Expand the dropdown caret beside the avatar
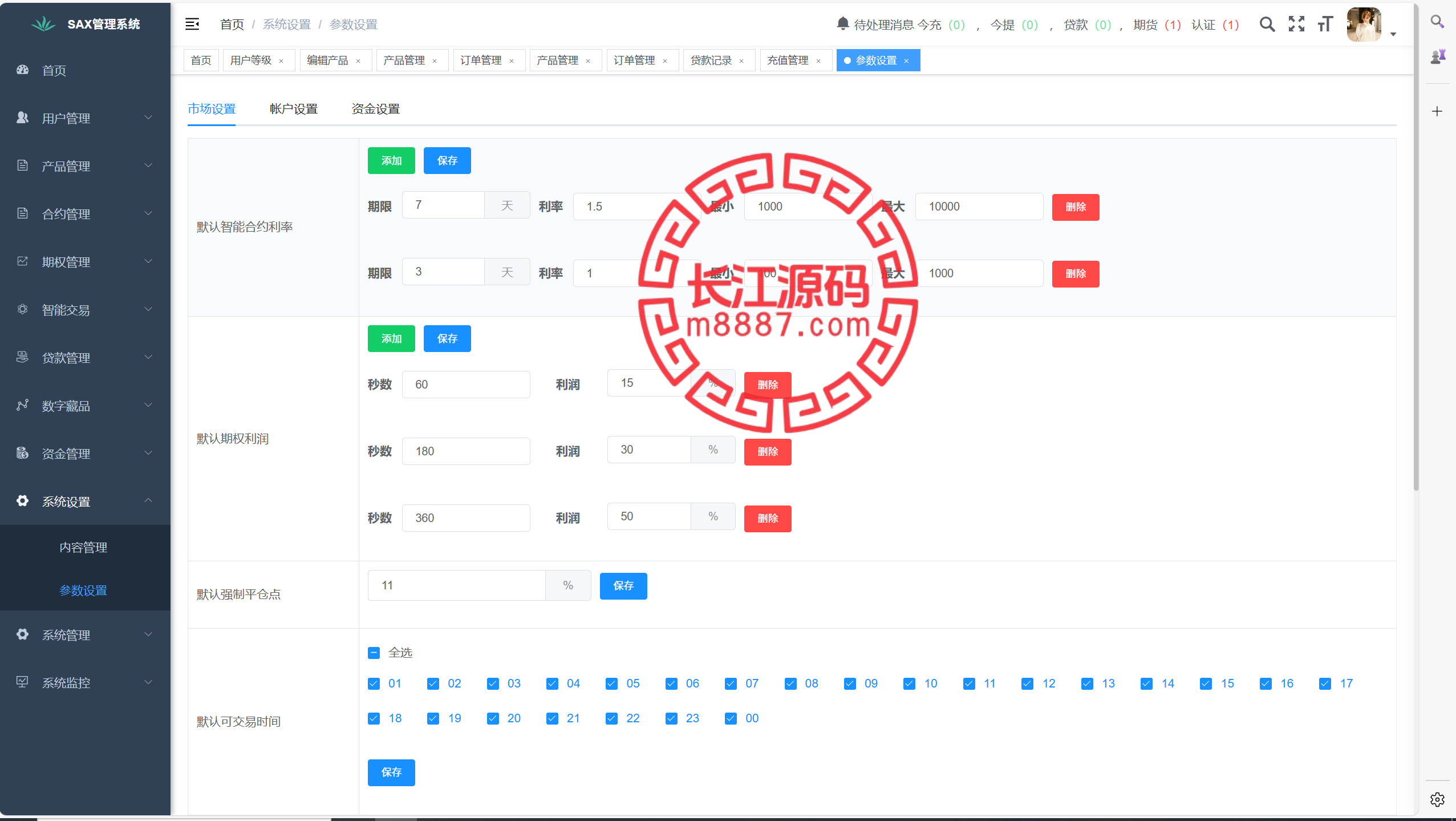Image resolution: width=1456 pixels, height=821 pixels. [1393, 34]
